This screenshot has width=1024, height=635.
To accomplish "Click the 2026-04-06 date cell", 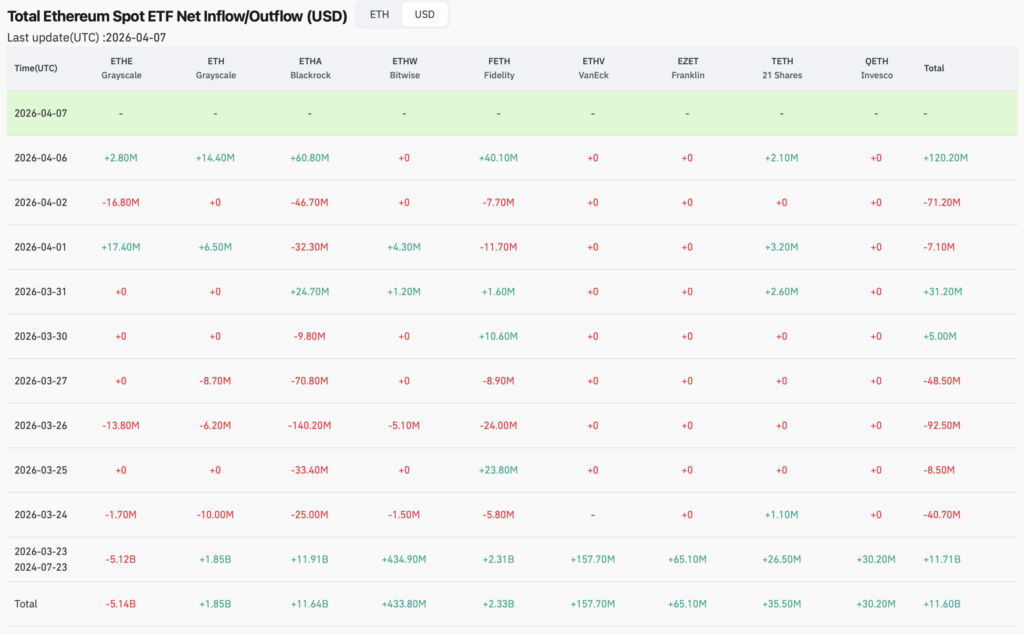I will pos(41,158).
